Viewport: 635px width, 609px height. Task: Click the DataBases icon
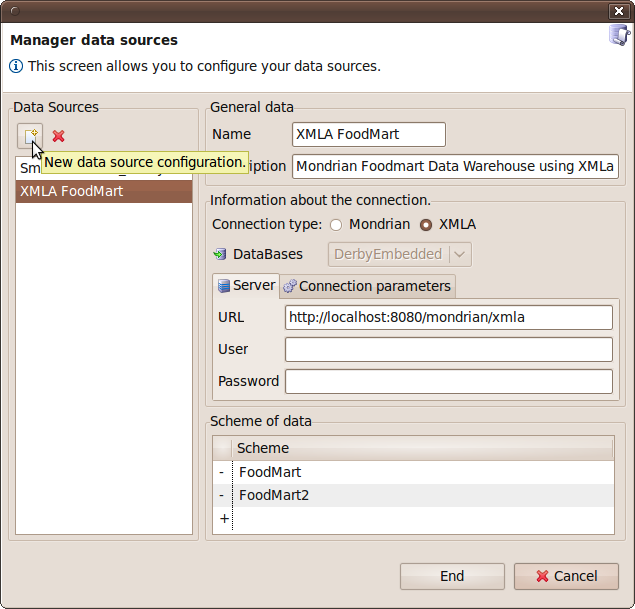coord(220,254)
